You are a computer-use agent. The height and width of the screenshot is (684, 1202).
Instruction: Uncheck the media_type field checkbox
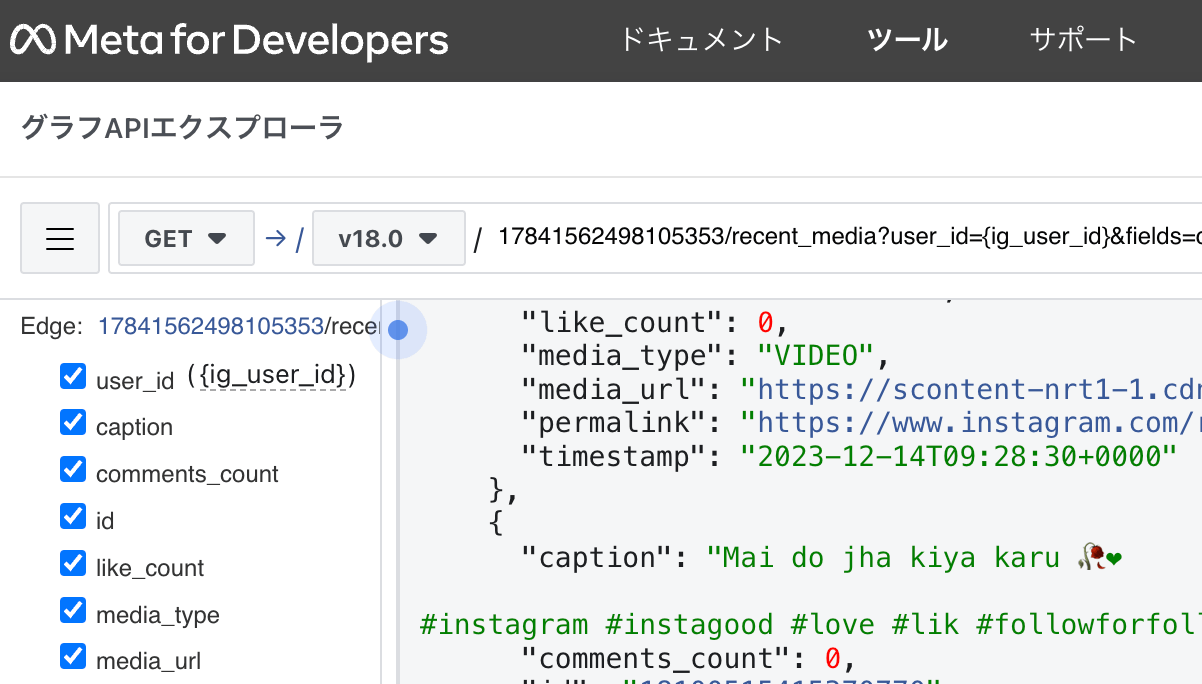(73, 611)
